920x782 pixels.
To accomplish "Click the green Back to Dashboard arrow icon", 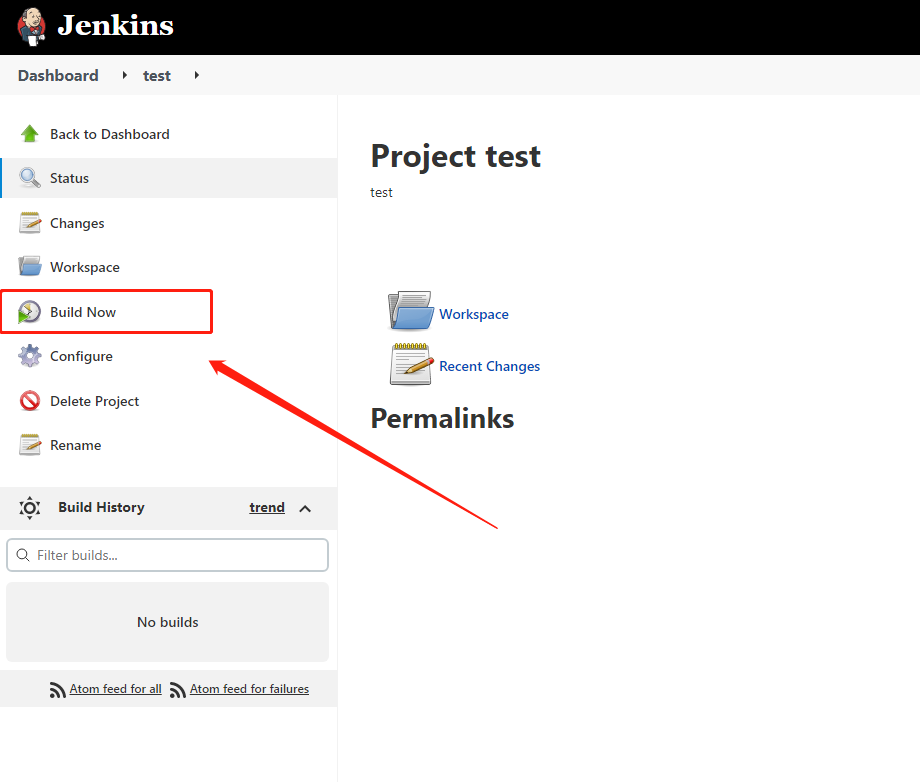I will point(30,134).
